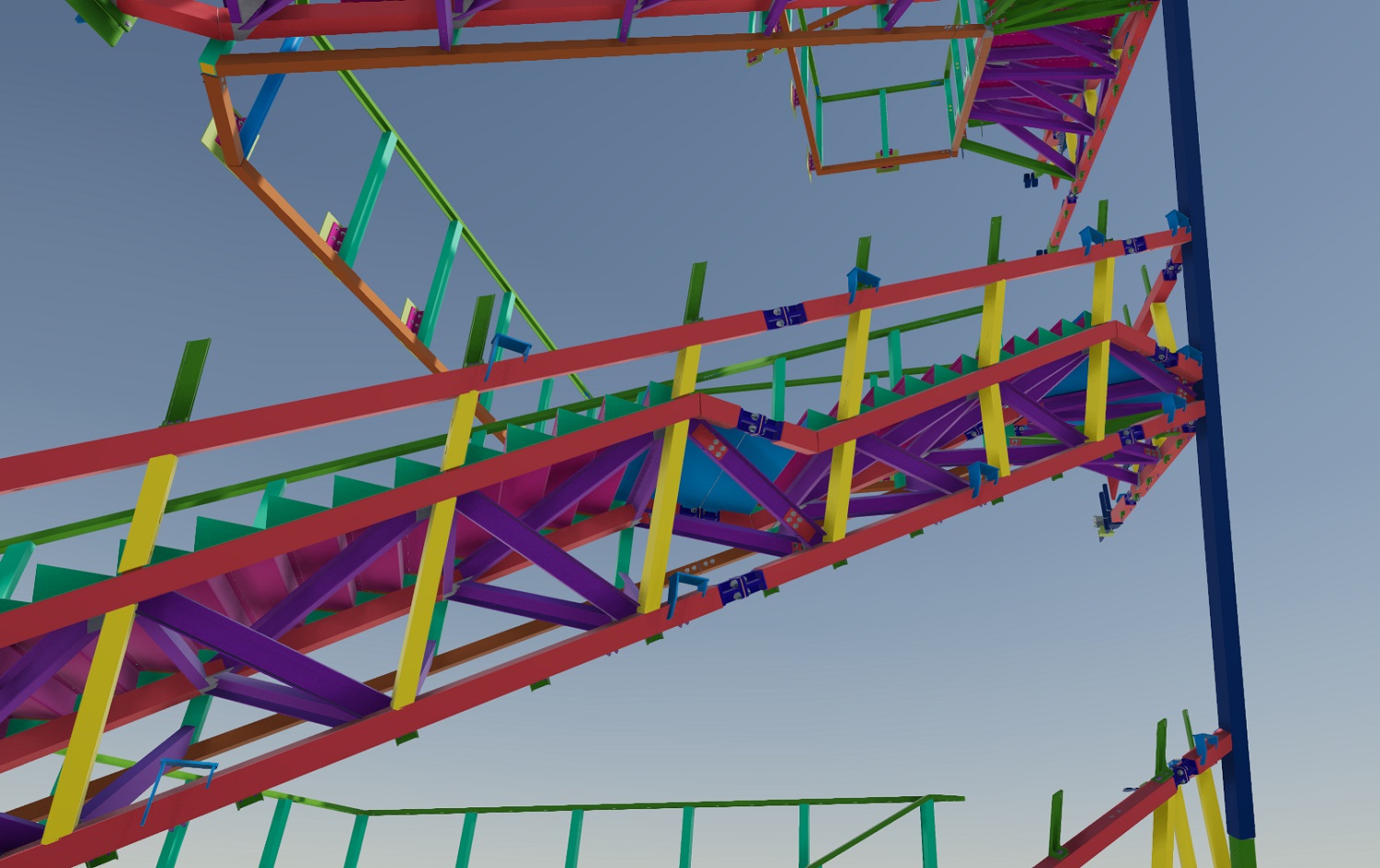Select the blue splice plate on the middle red rail
Screen dimensions: 1380x868
(760, 425)
